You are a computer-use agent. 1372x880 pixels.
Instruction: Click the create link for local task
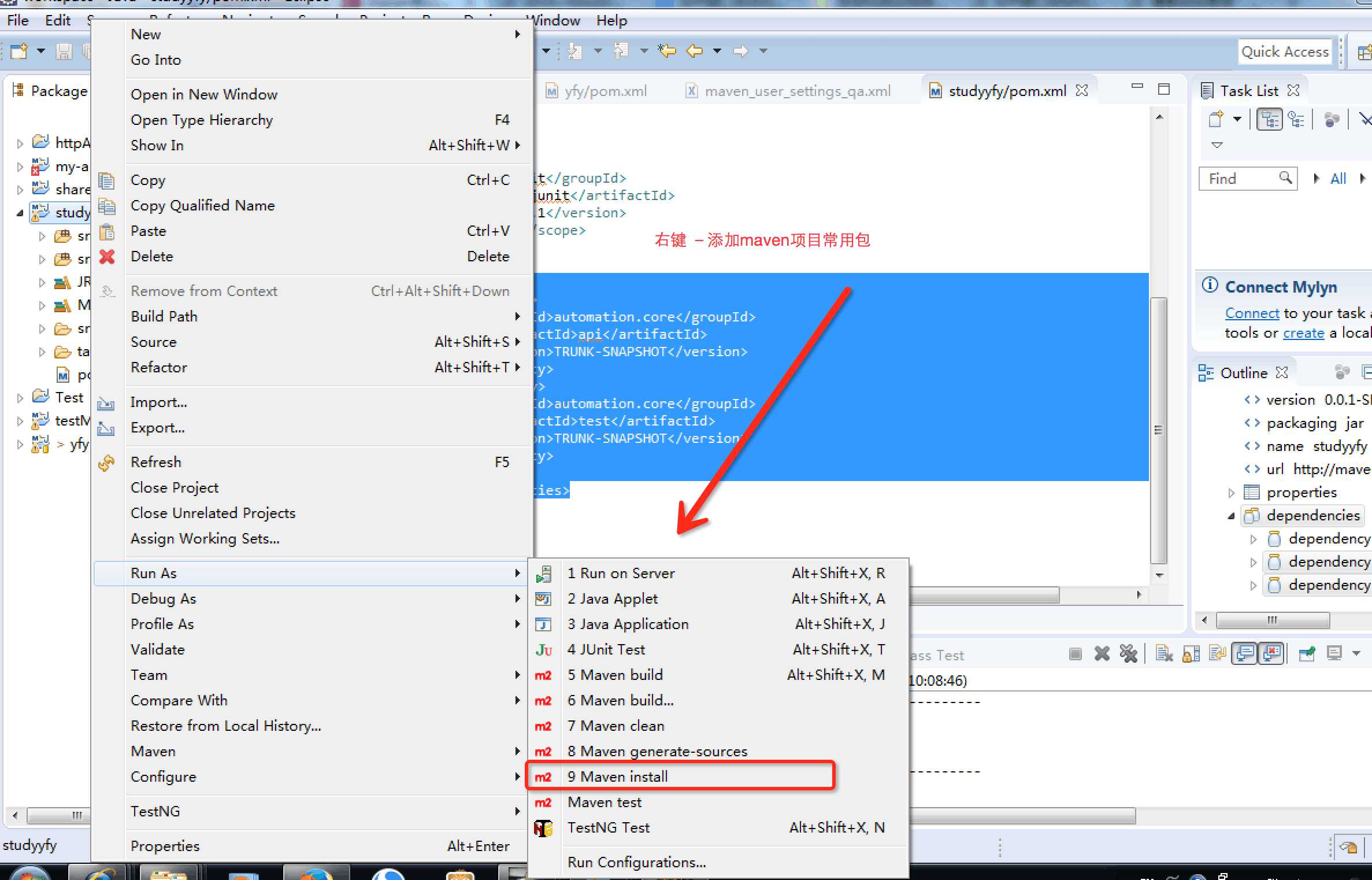pos(1303,333)
